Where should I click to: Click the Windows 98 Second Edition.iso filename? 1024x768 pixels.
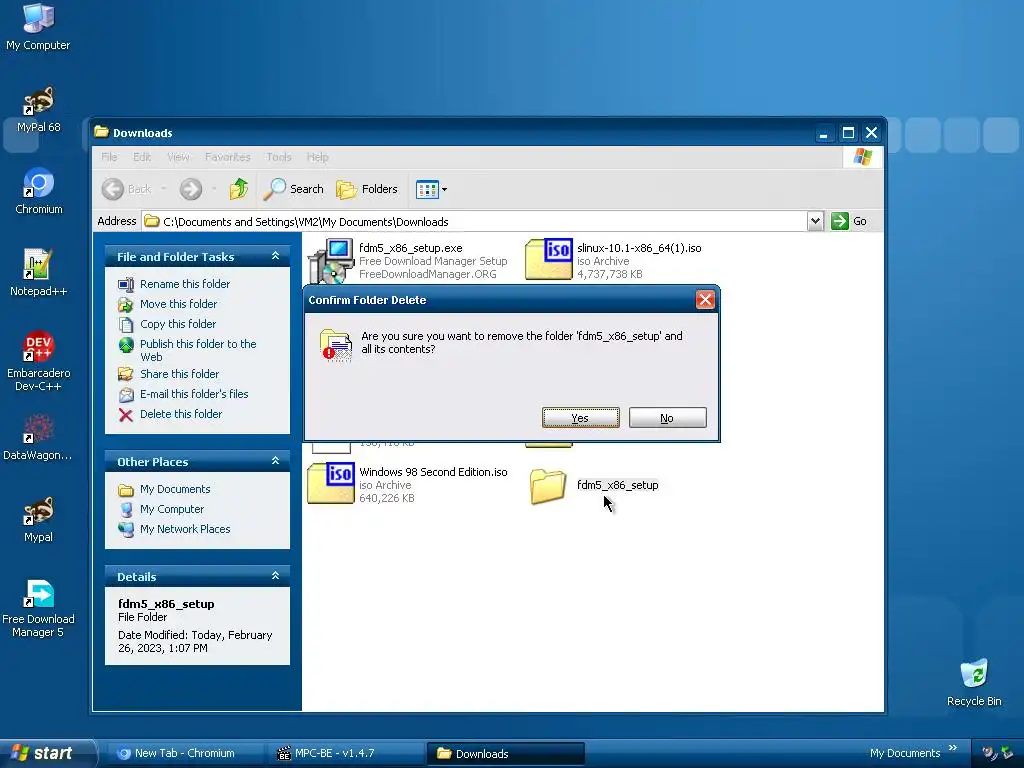433,472
